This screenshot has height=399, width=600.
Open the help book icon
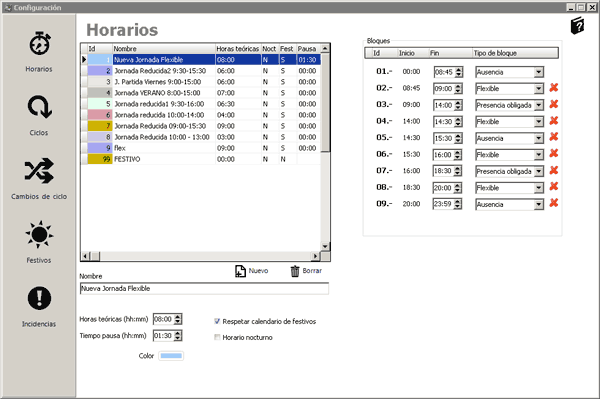pyautogui.click(x=577, y=26)
